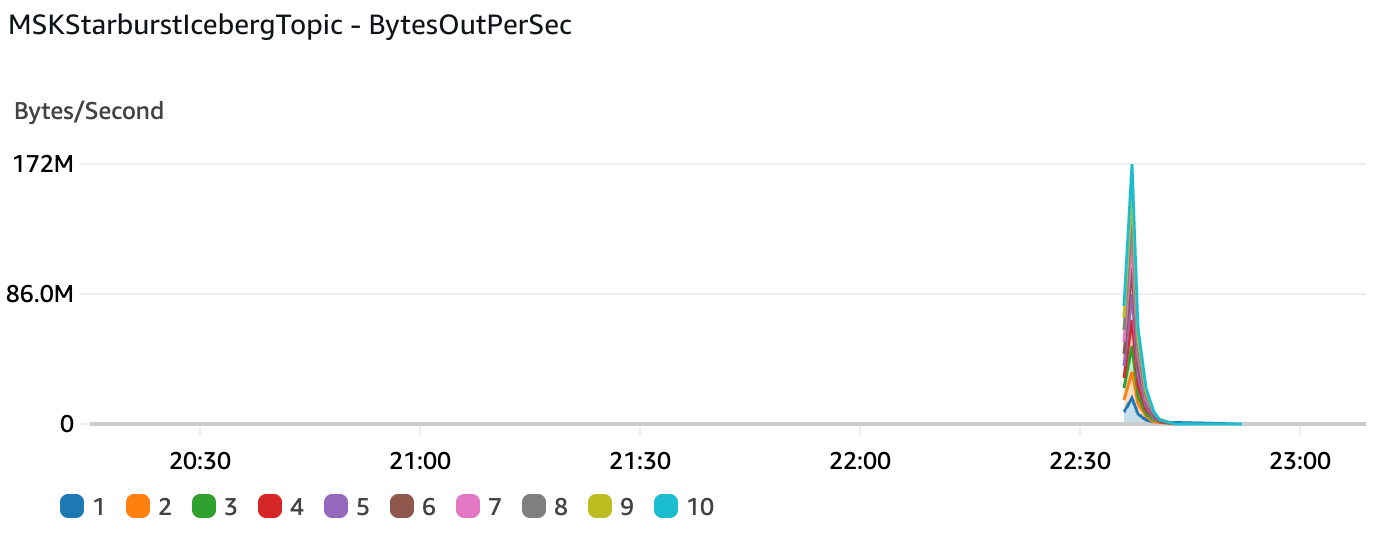Click the 22:00 time axis label
Screen dimensions: 1376x538
tap(860, 463)
